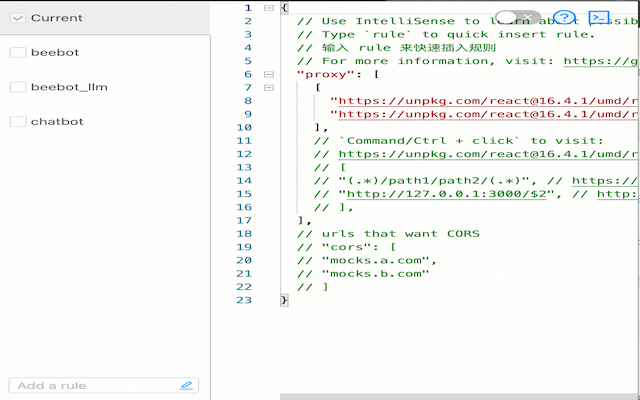Click the "cors" commented key on line 19

[x=346, y=247]
